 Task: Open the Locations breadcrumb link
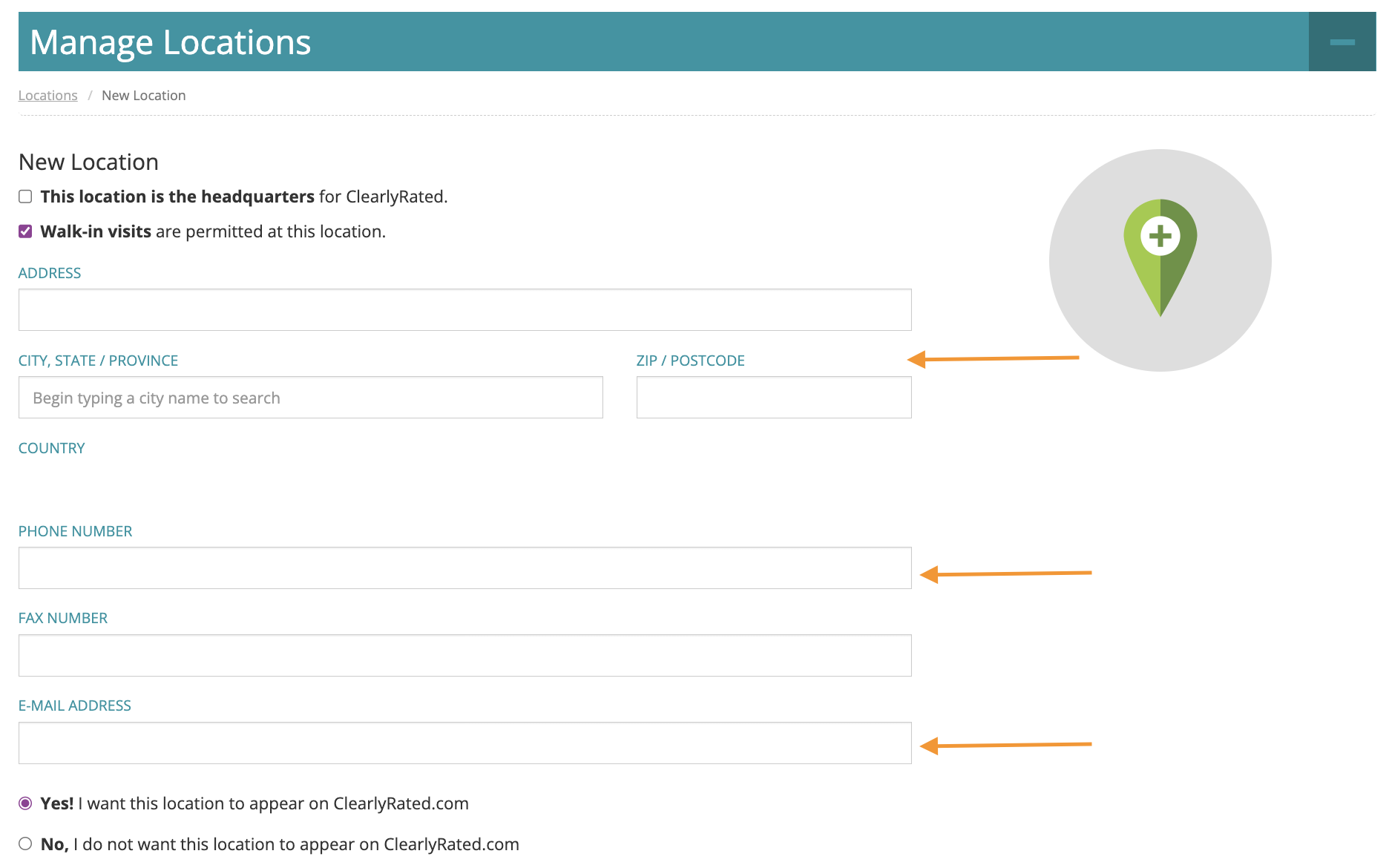point(47,95)
